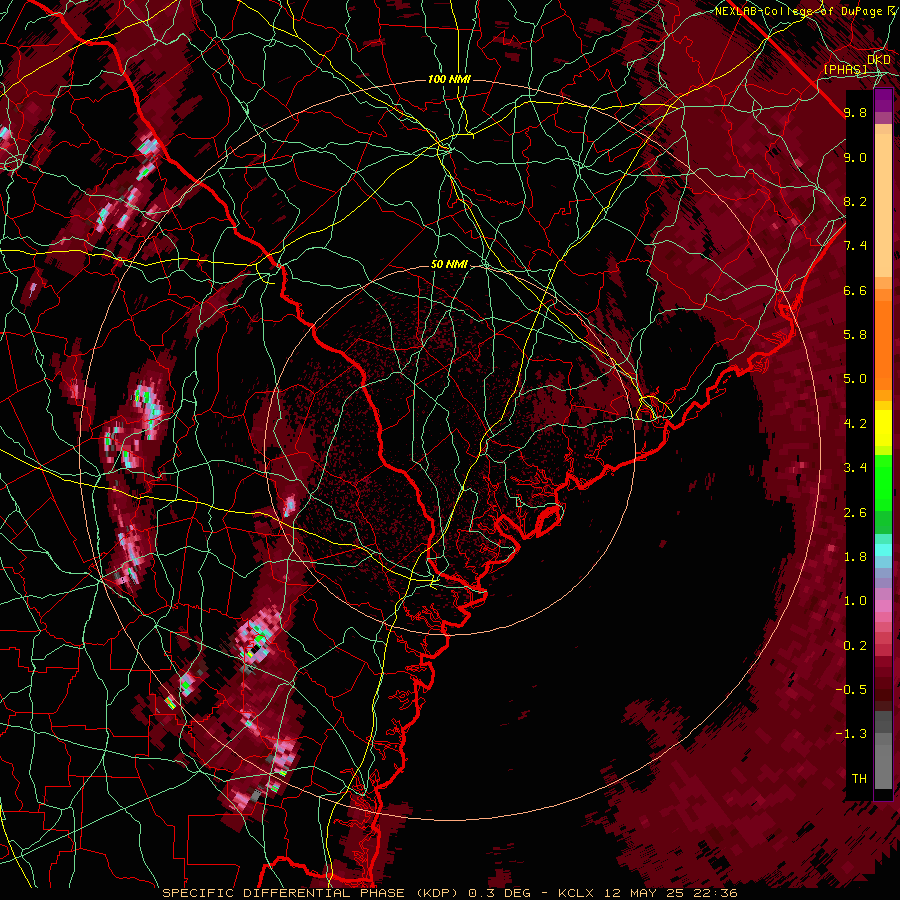Click the DKD legend title

click(x=879, y=60)
